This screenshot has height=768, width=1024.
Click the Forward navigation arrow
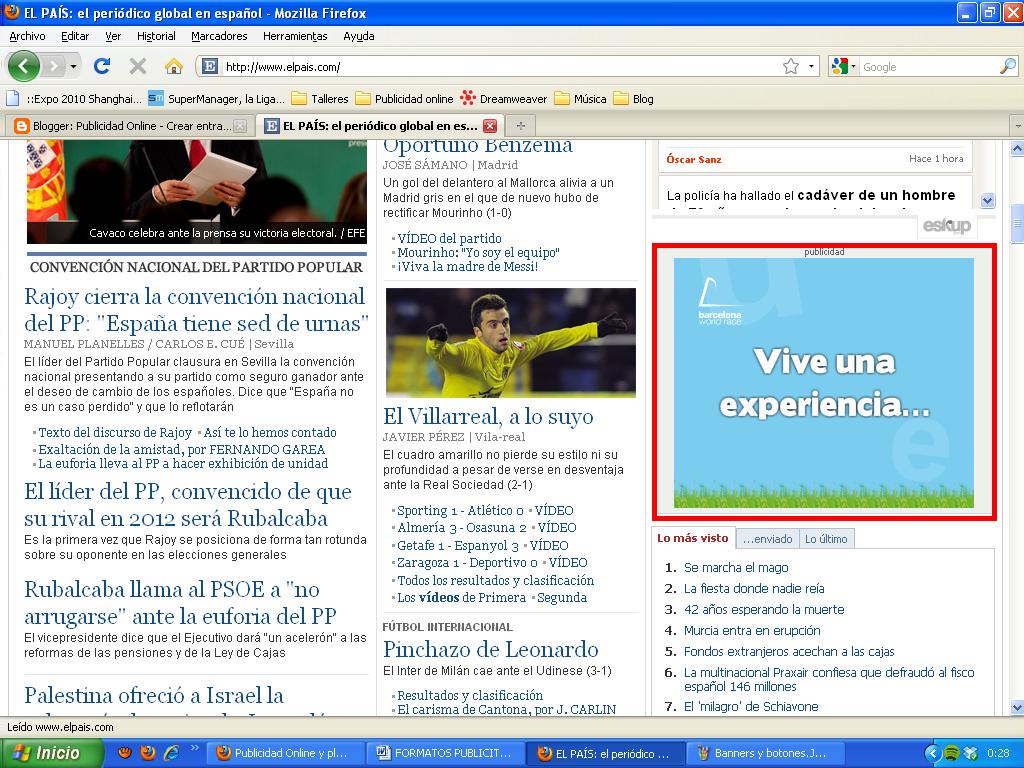point(54,66)
